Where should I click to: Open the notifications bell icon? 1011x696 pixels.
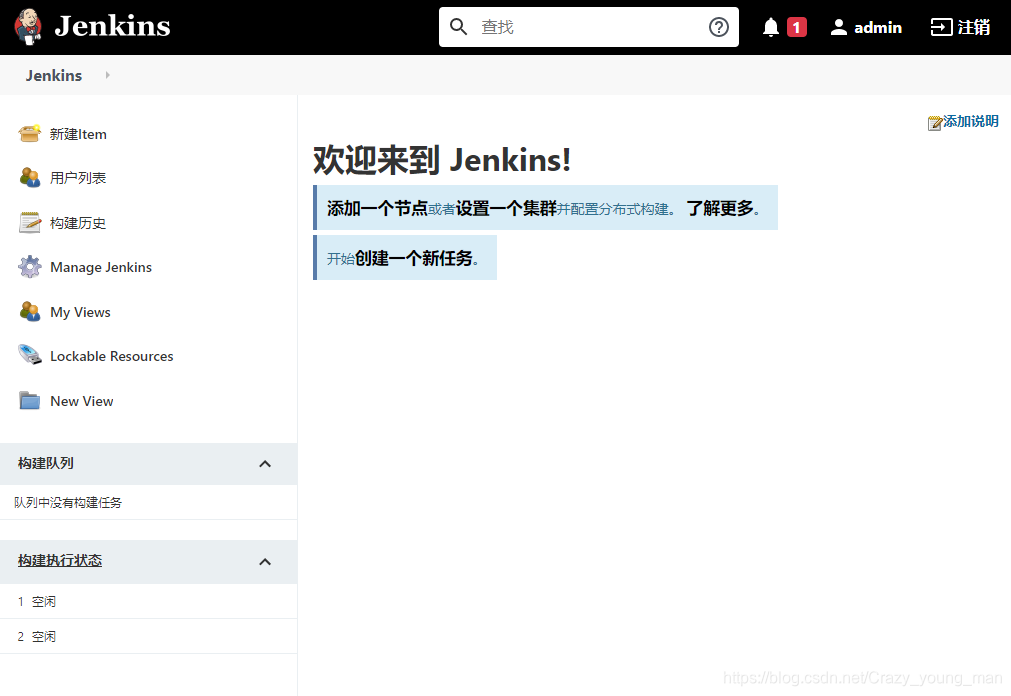771,27
